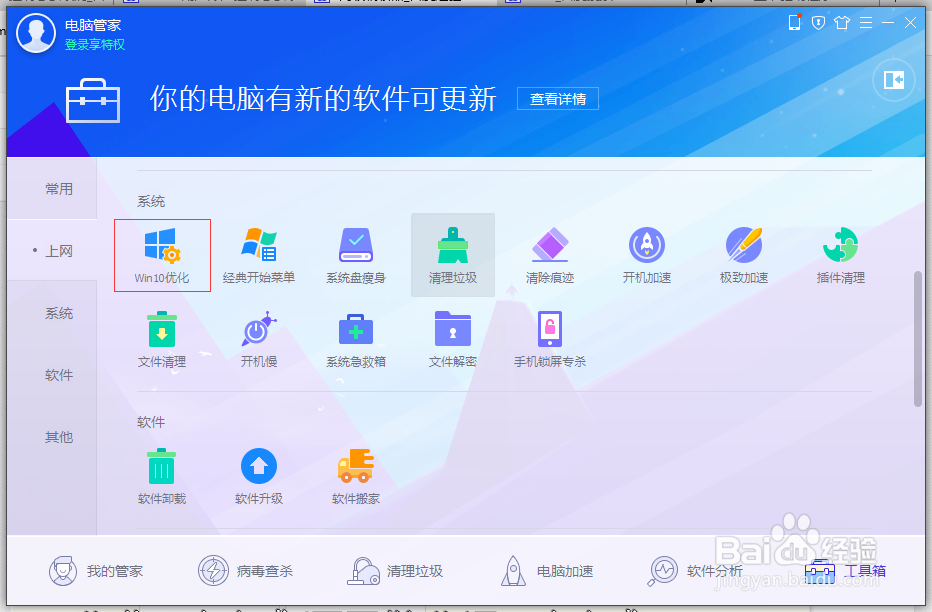This screenshot has height=612, width=932.
Task: Click the toolbox briefcase icon in banner
Action: coord(93,100)
